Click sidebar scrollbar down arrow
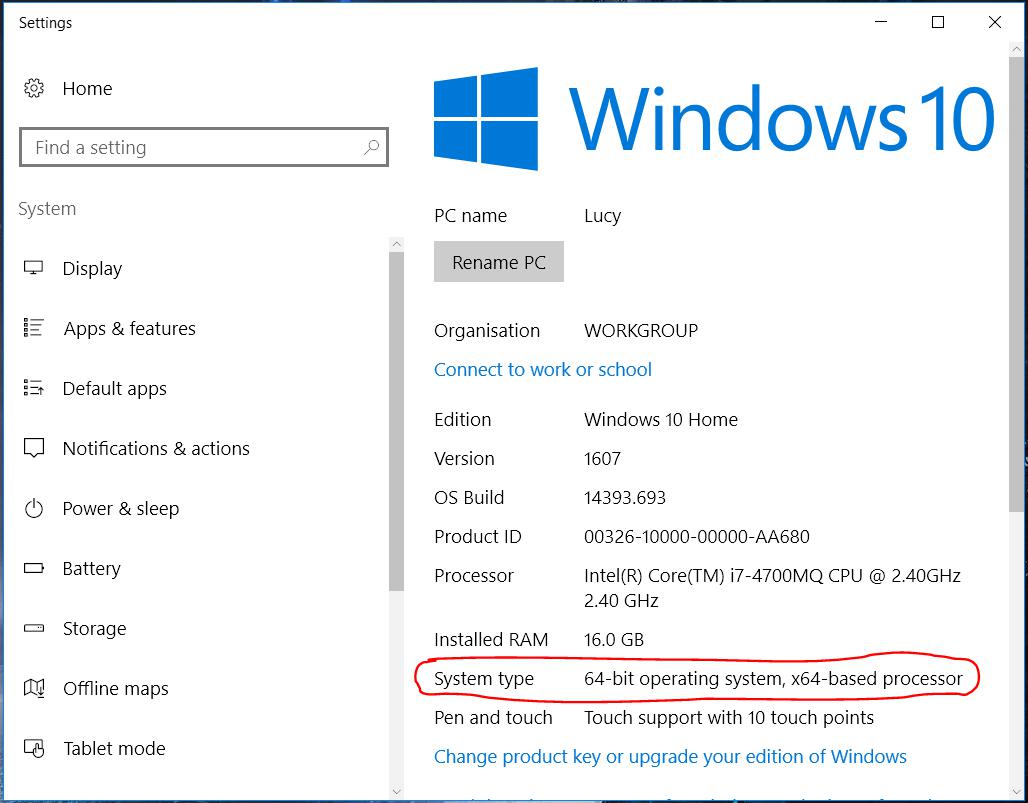Viewport: 1028px width, 803px height. [396, 791]
